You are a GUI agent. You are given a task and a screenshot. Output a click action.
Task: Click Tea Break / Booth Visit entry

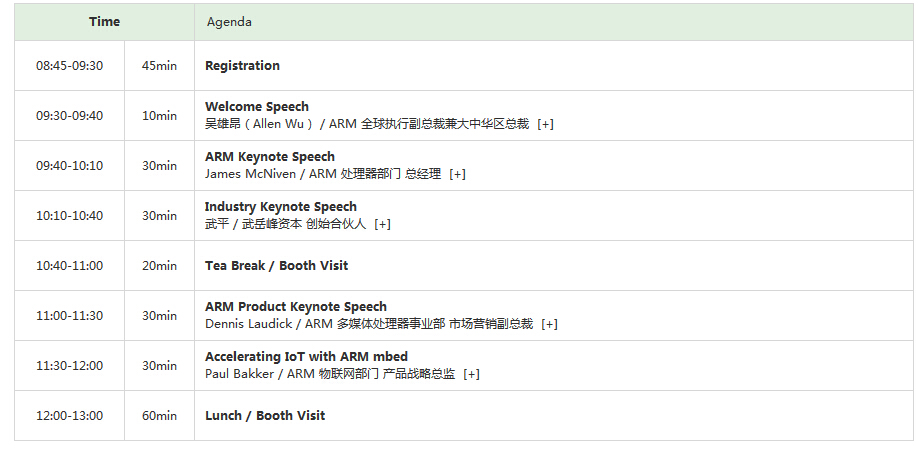pyautogui.click(x=277, y=266)
